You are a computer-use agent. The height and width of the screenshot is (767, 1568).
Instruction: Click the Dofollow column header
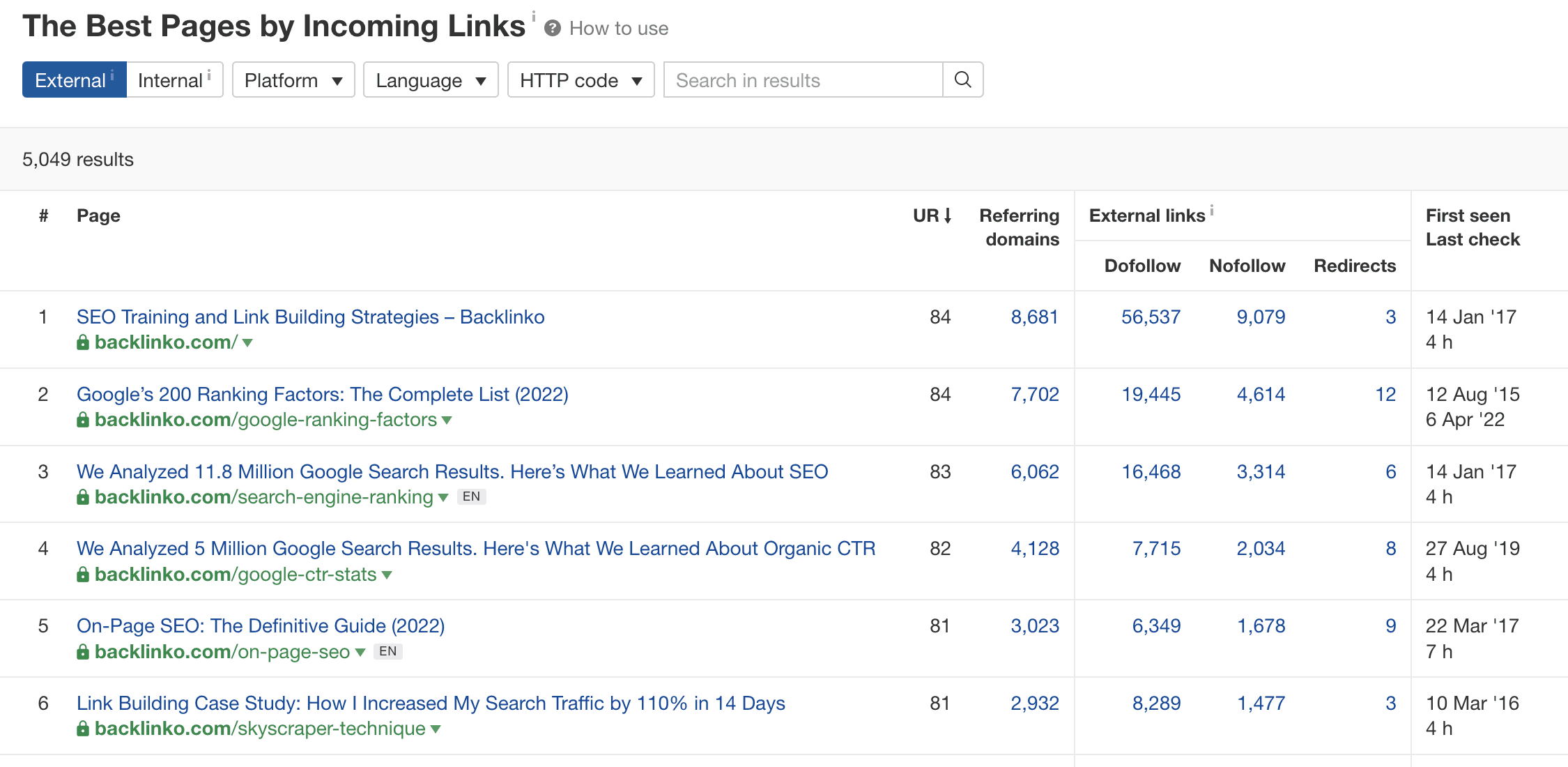[1142, 266]
